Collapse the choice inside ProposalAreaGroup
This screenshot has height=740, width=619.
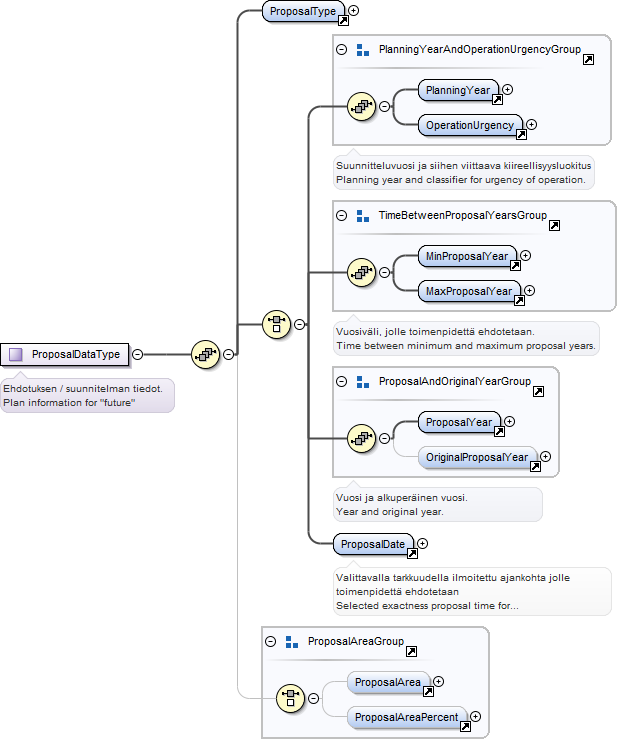tap(313, 698)
